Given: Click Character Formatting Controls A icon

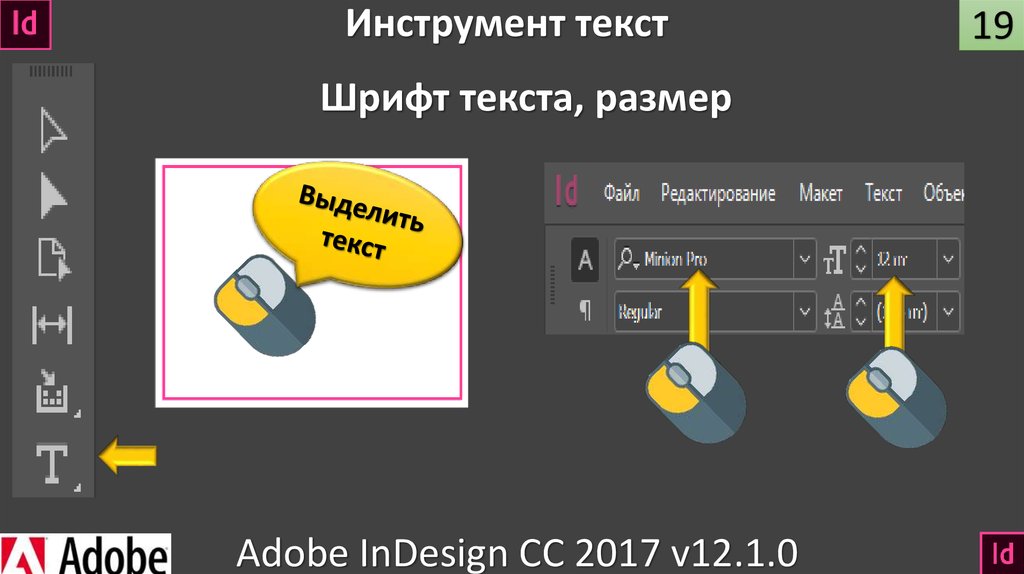Looking at the screenshot, I should [584, 260].
